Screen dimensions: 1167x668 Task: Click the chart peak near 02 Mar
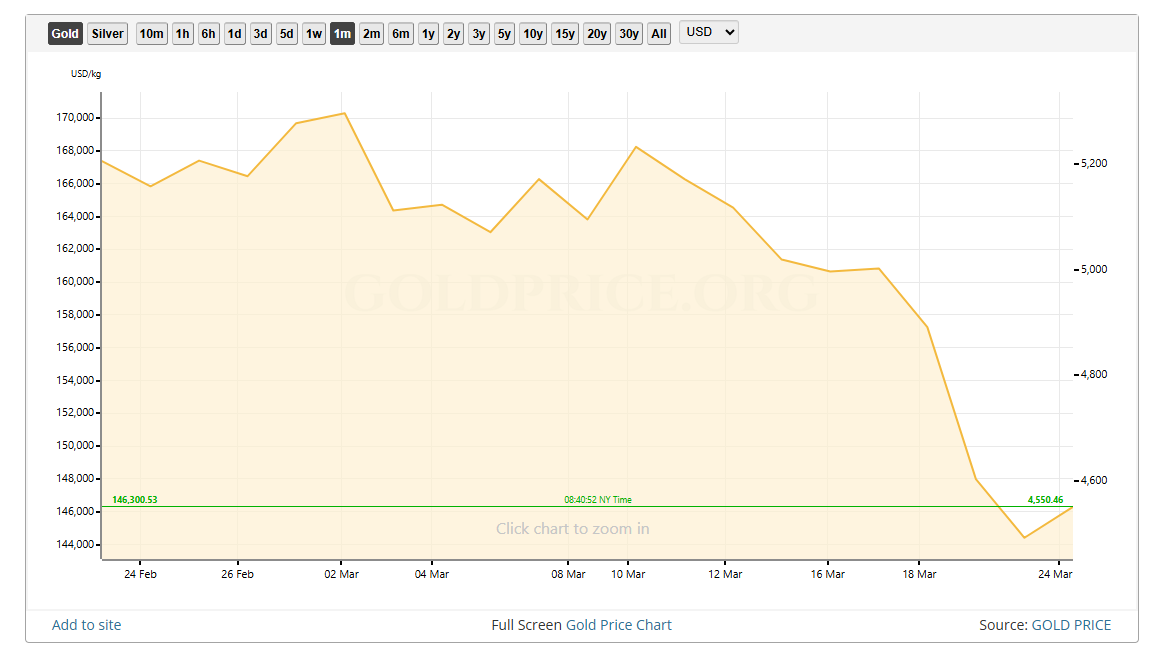[x=344, y=113]
